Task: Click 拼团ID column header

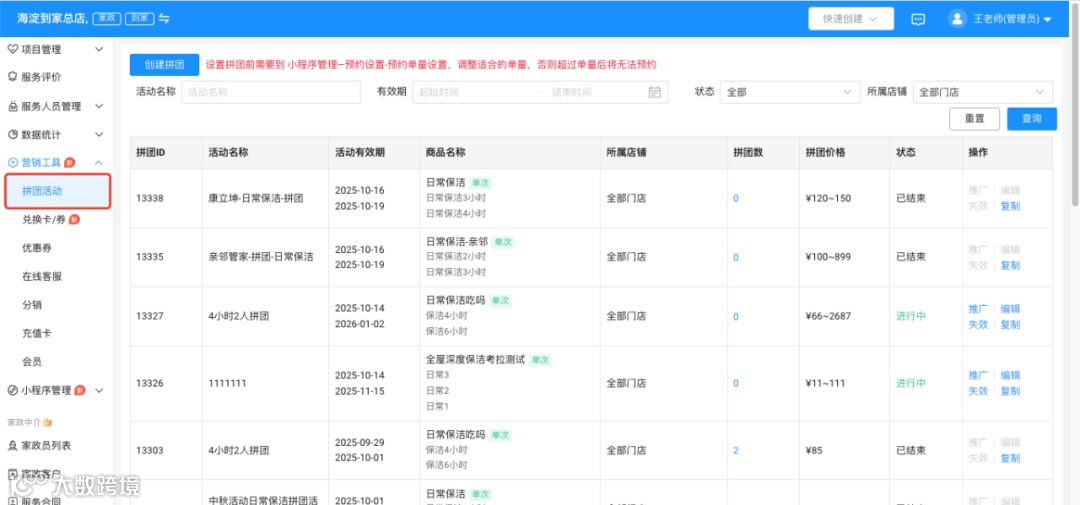Action: coord(150,153)
